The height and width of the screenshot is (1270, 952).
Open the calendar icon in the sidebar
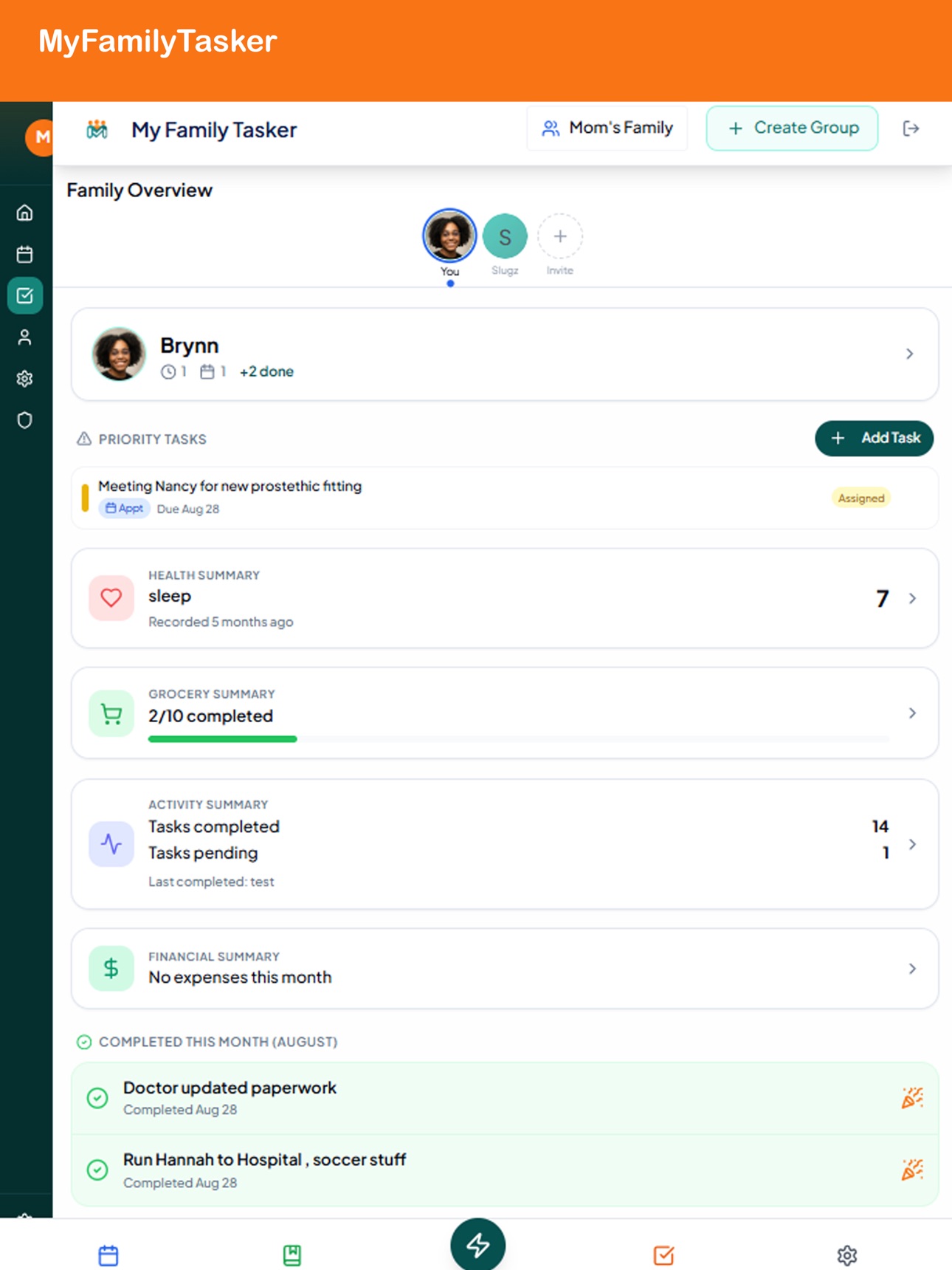pyautogui.click(x=25, y=255)
